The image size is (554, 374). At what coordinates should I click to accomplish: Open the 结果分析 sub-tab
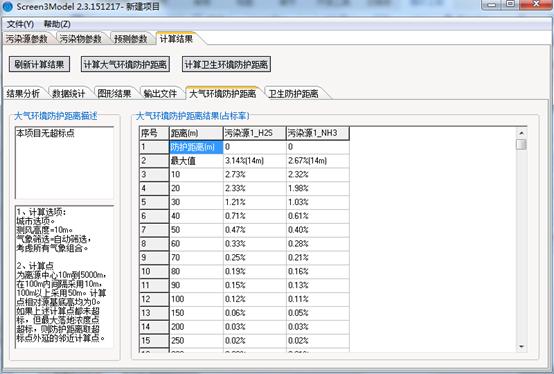click(x=23, y=94)
